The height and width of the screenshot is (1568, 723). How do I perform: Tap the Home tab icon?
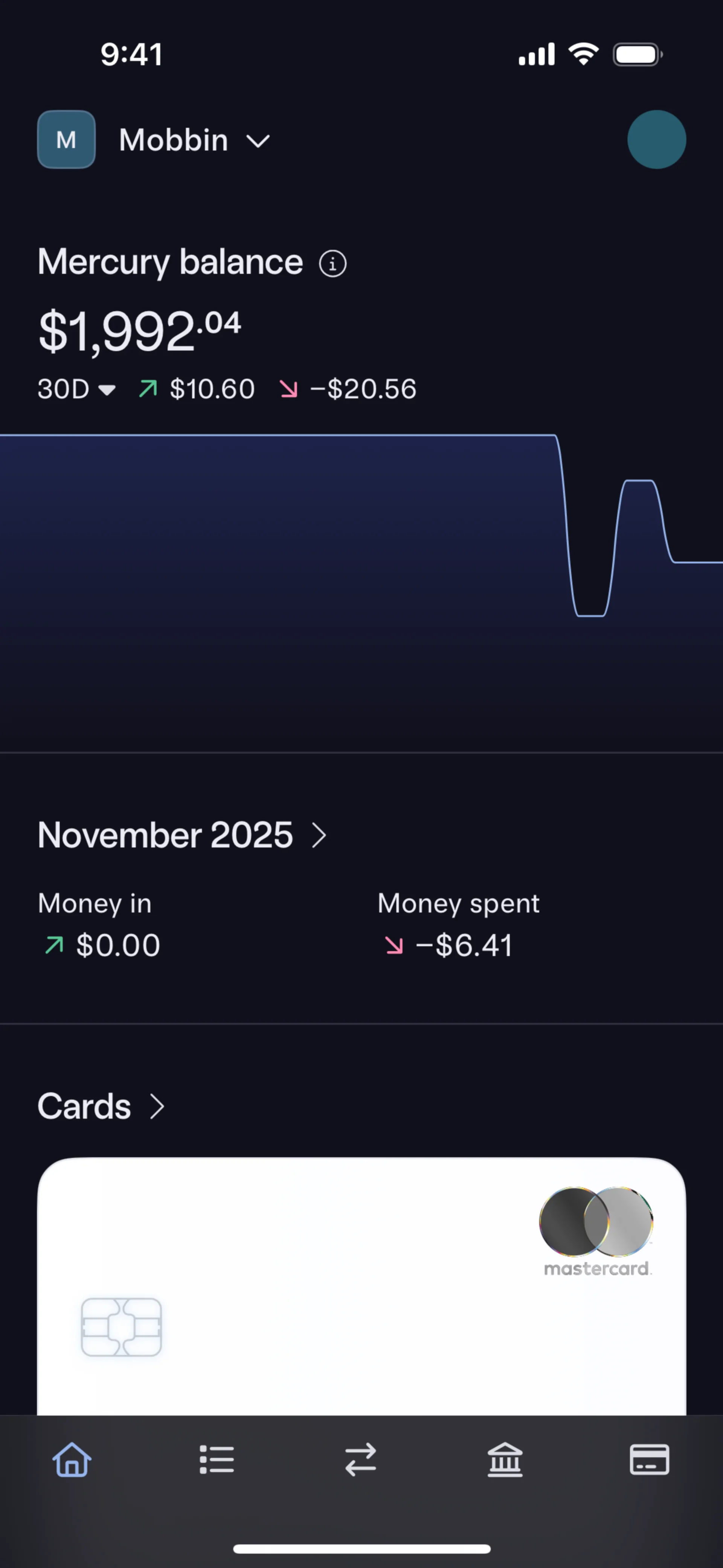72,1459
